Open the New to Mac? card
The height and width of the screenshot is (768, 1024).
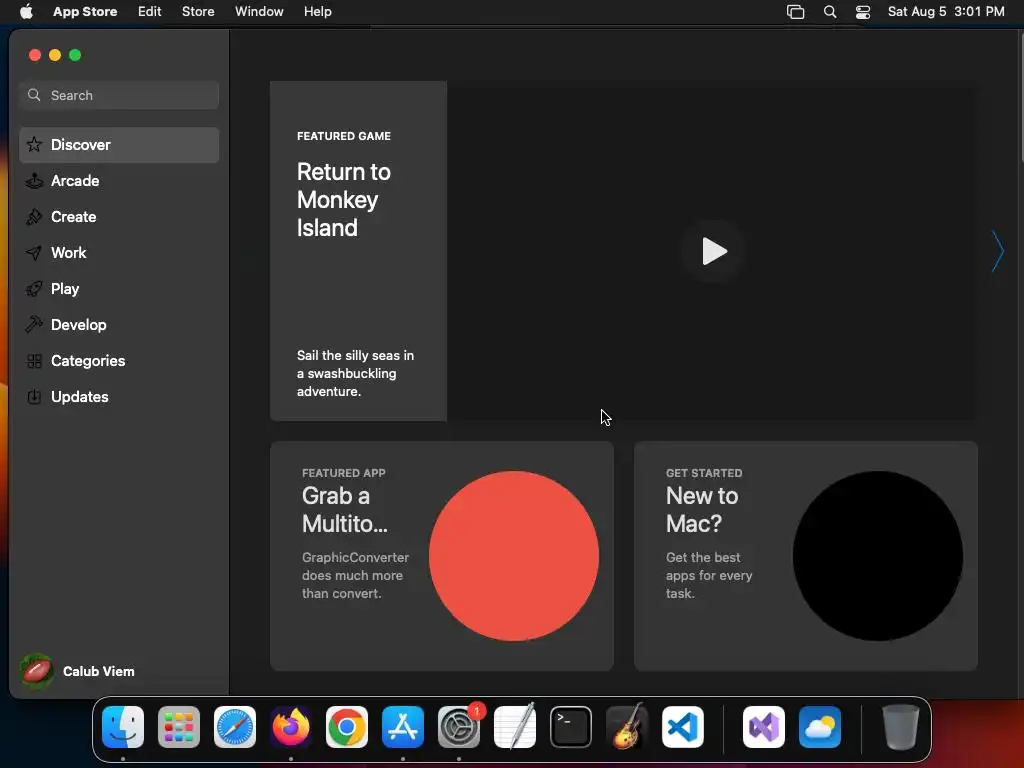(x=806, y=556)
